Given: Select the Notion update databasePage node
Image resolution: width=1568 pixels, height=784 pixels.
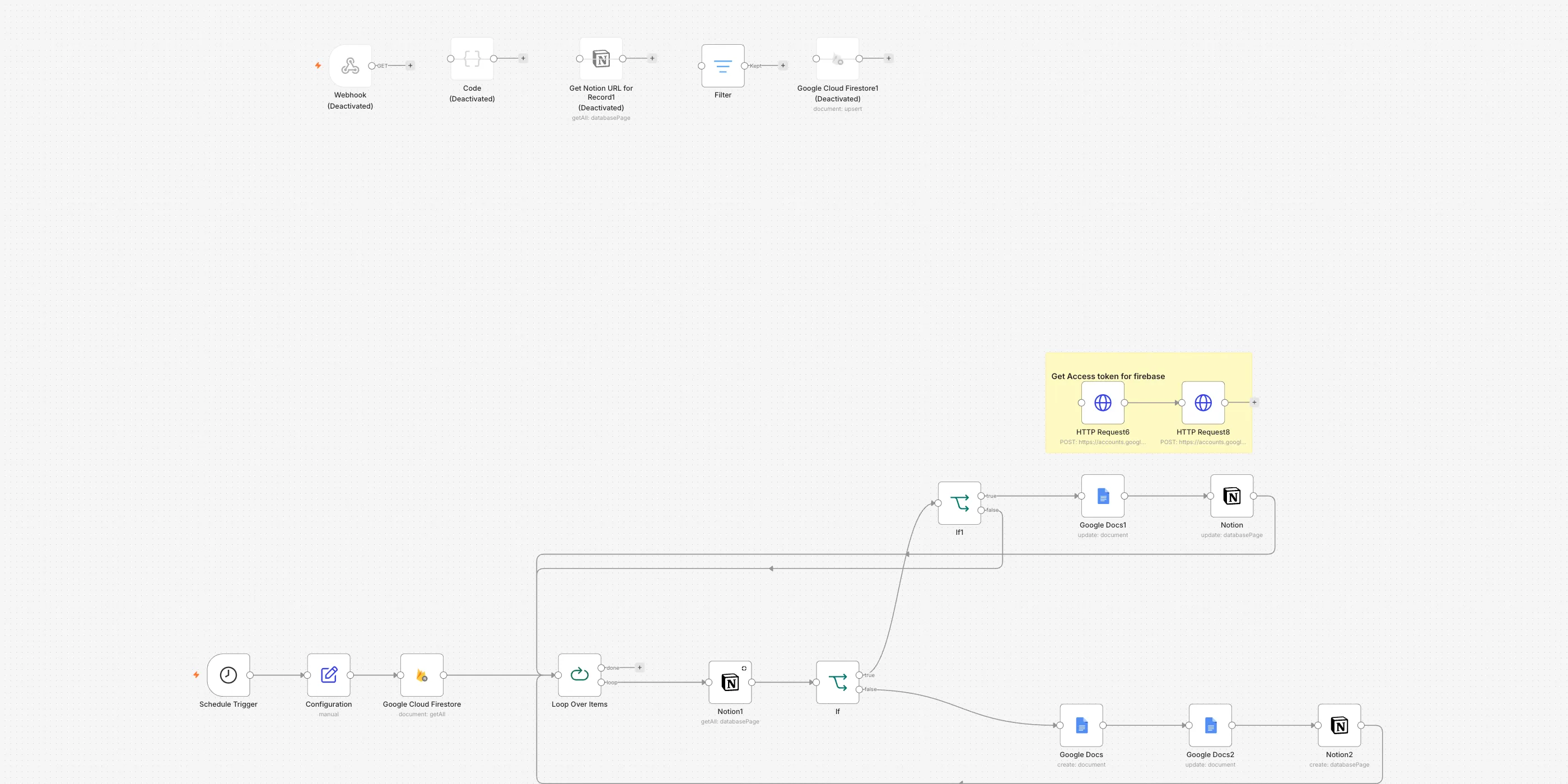Looking at the screenshot, I should [1231, 496].
